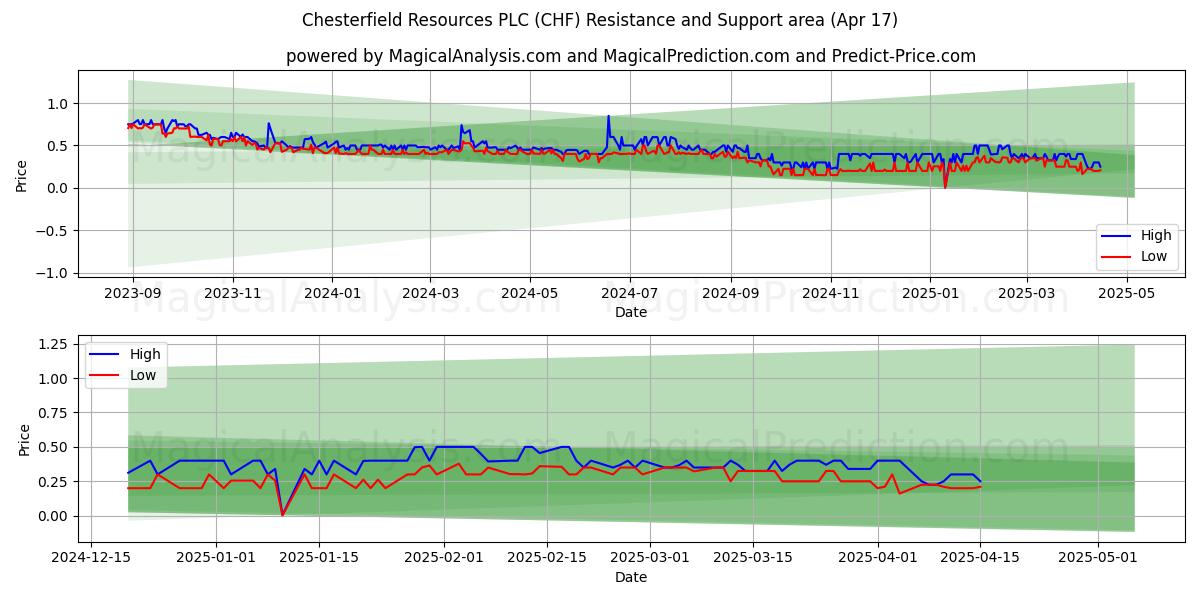Image resolution: width=1200 pixels, height=600 pixels.
Task: Click the 2023-09 tick label
Action: coord(132,293)
